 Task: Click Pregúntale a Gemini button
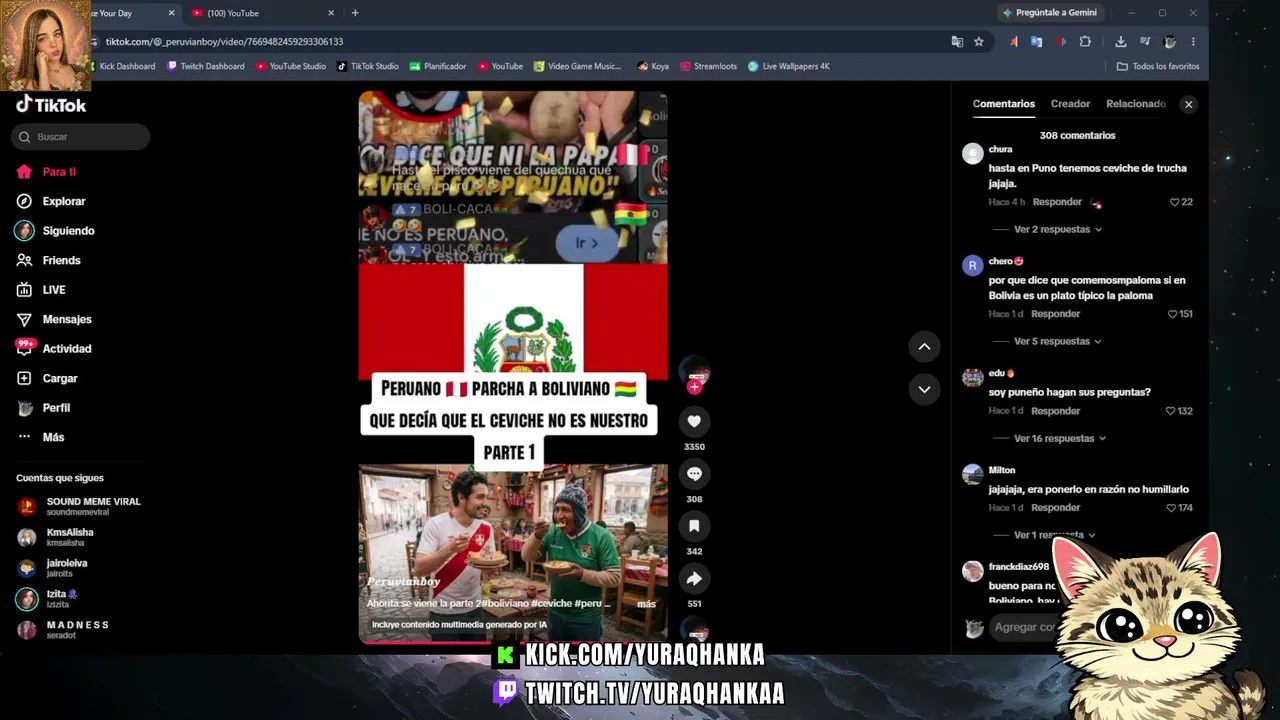pyautogui.click(x=1050, y=13)
